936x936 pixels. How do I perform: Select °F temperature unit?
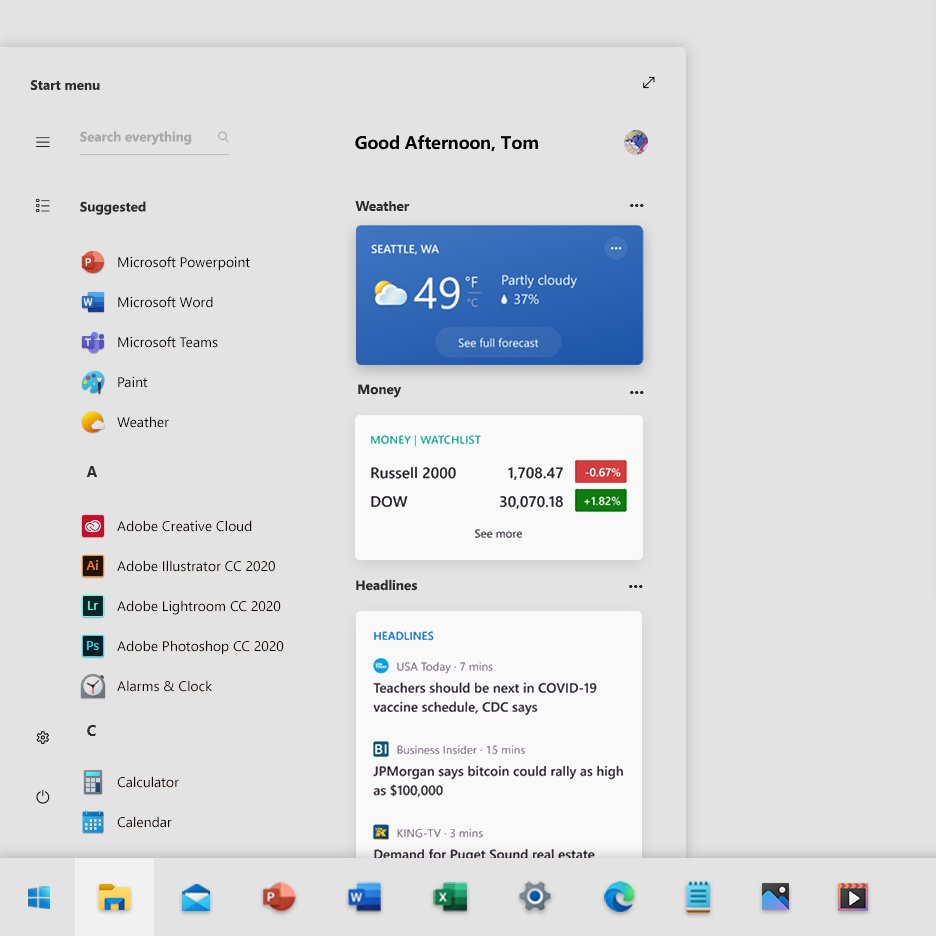472,282
